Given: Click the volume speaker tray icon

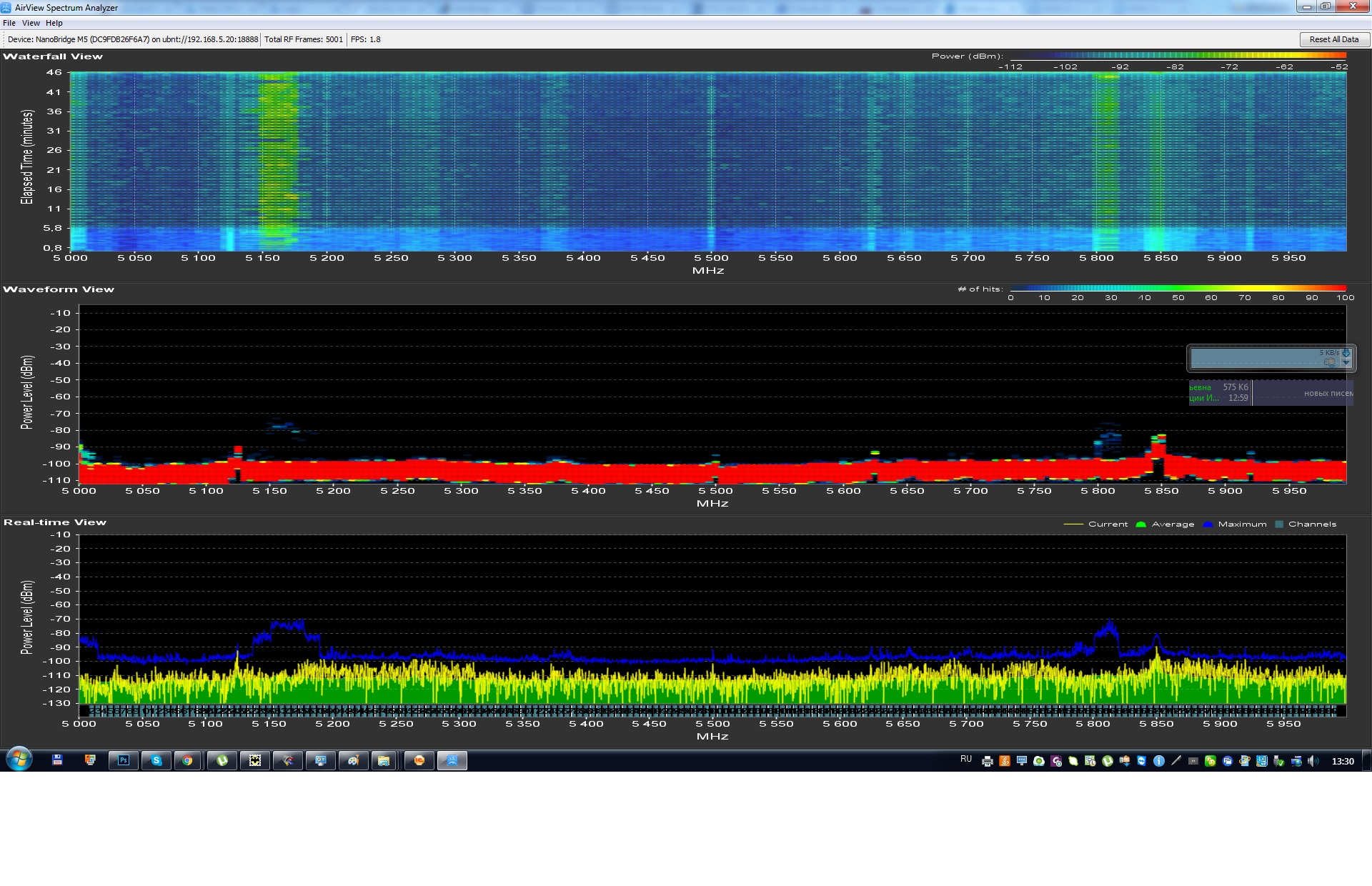Looking at the screenshot, I should pyautogui.click(x=1313, y=761).
